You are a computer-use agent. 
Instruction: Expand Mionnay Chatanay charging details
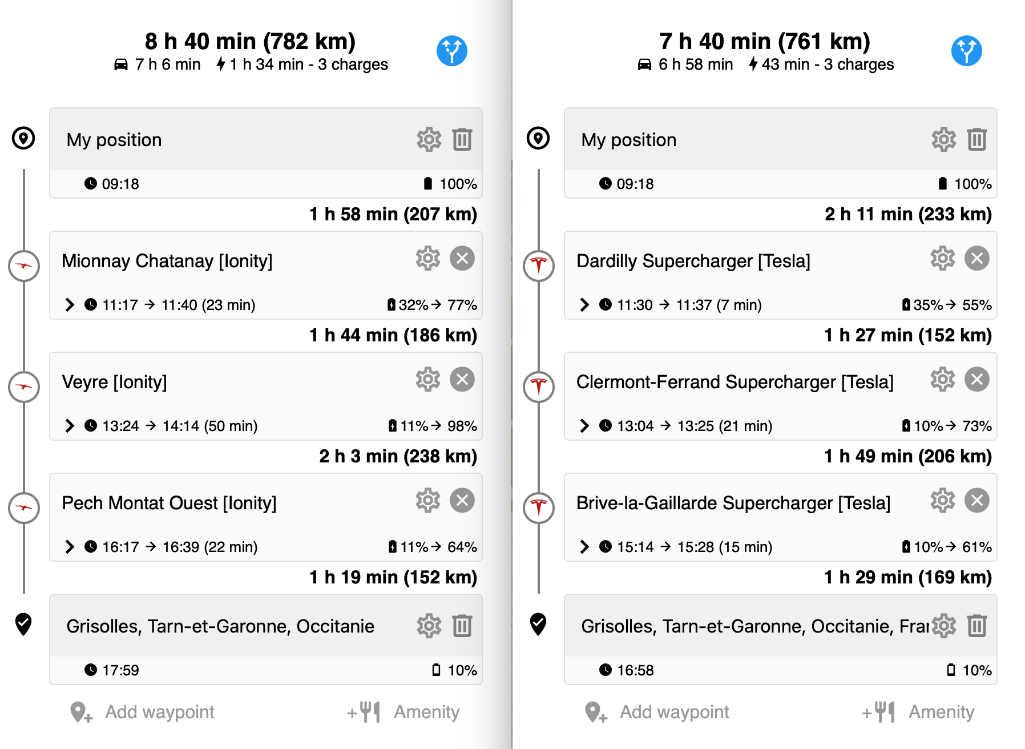point(70,305)
